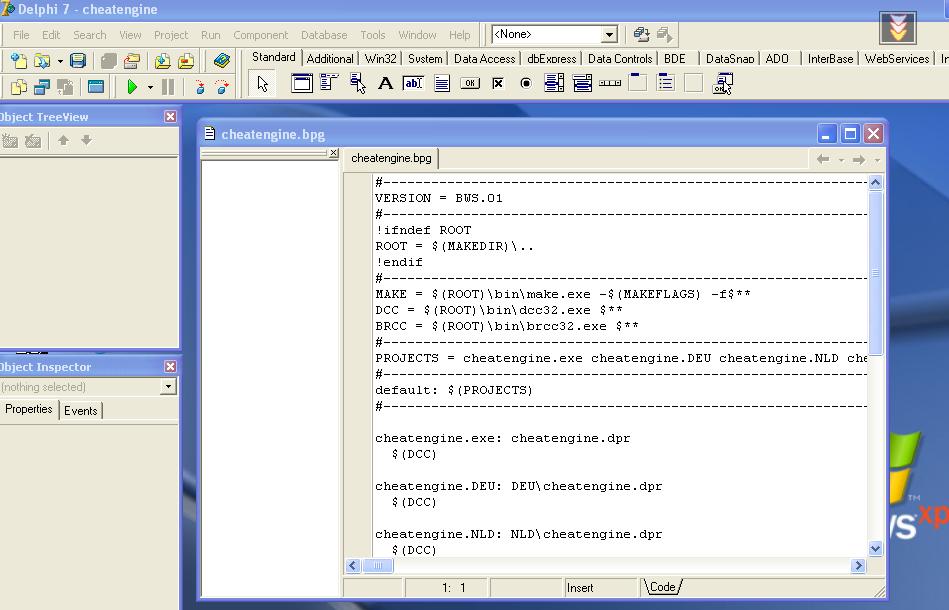This screenshot has height=610, width=949.
Task: Expand the <None> desktop layout dropdown
Action: coord(609,35)
